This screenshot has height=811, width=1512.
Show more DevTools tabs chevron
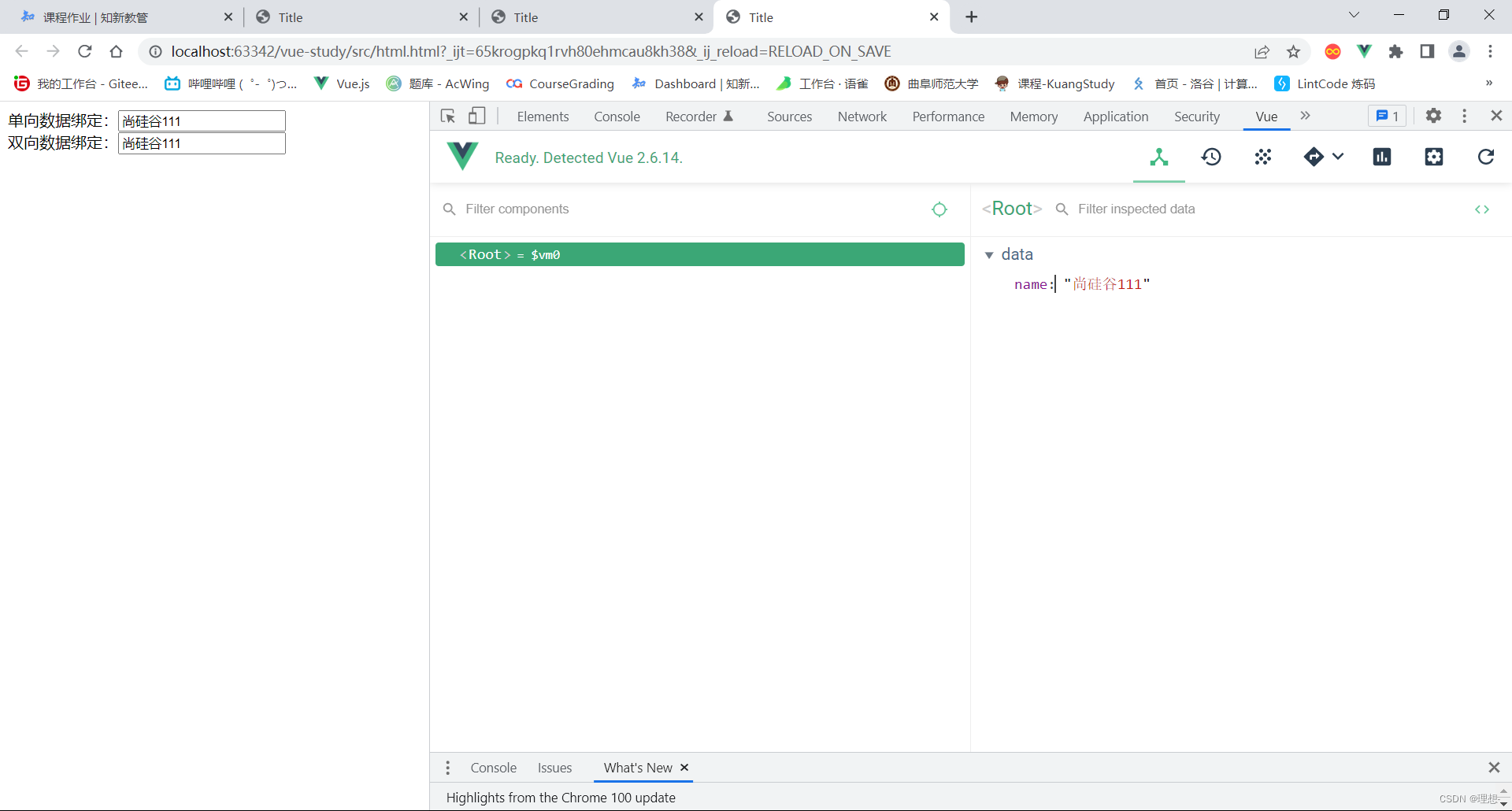(1305, 116)
